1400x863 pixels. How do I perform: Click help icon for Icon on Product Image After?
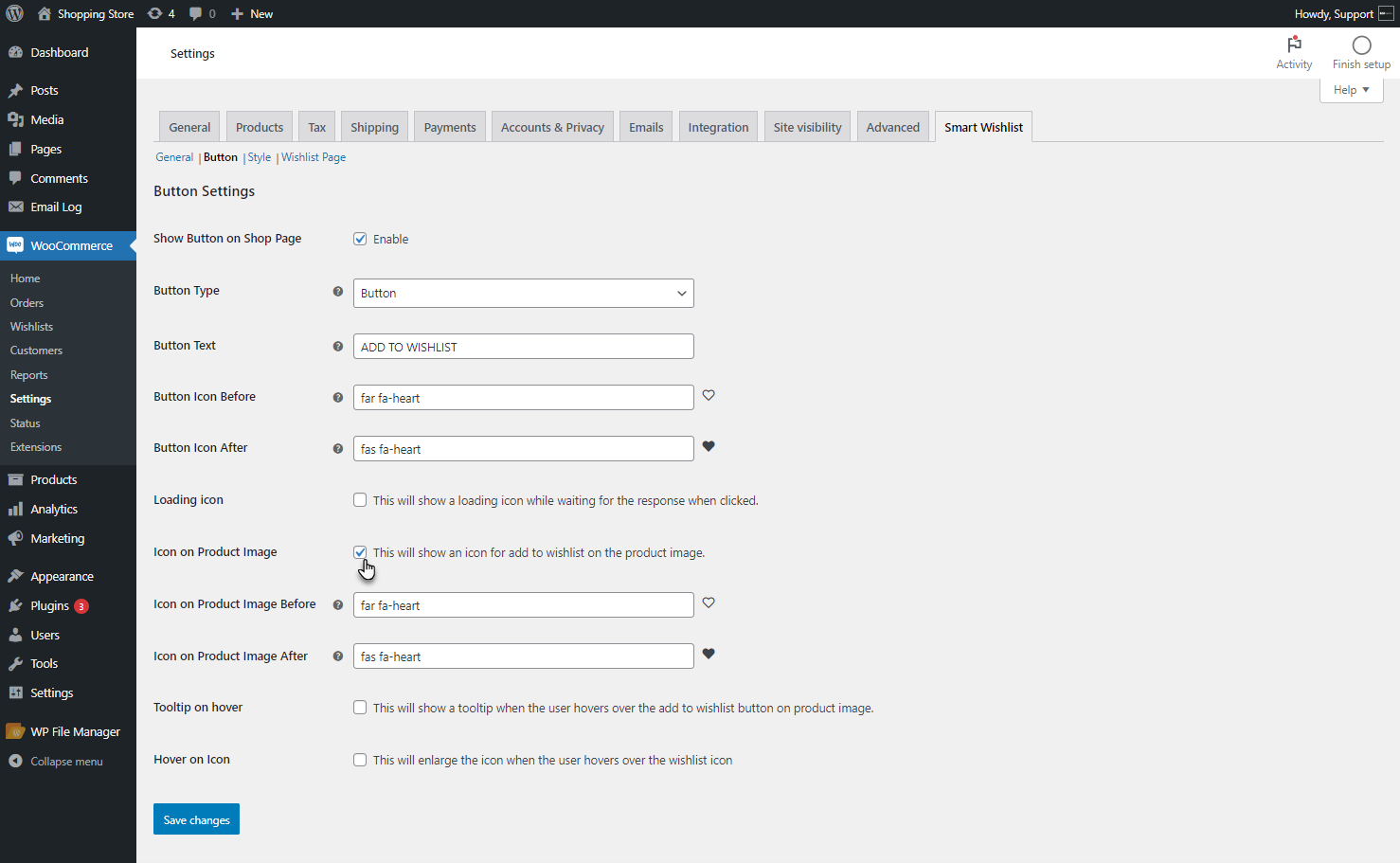337,656
